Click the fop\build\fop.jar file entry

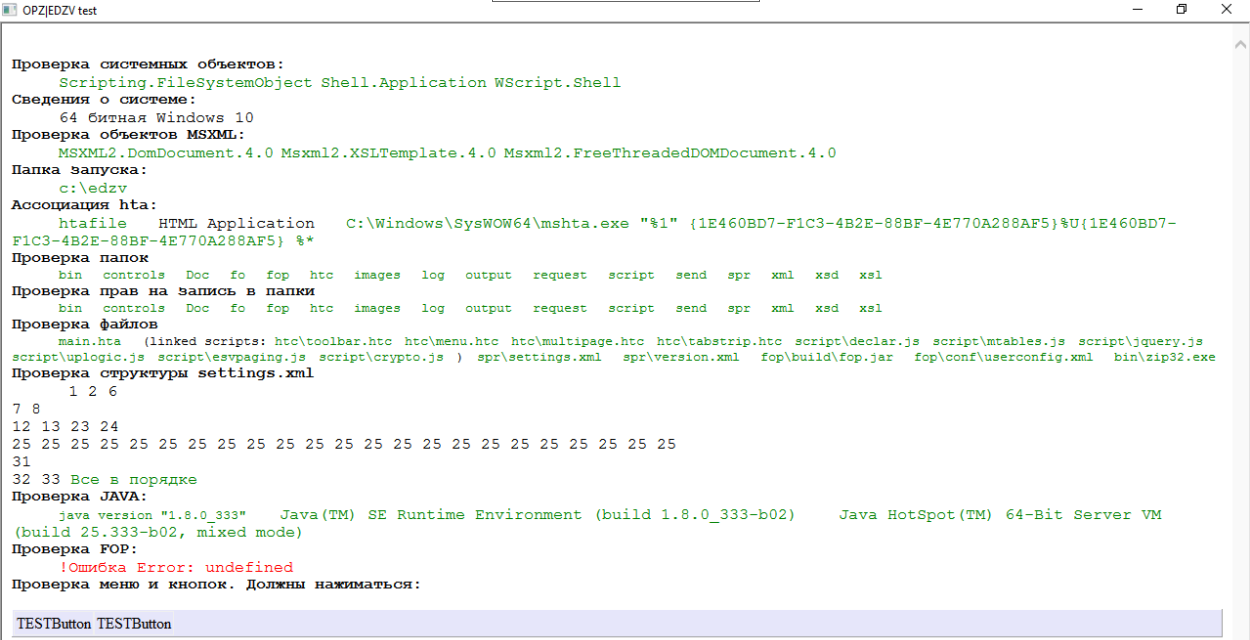827,357
